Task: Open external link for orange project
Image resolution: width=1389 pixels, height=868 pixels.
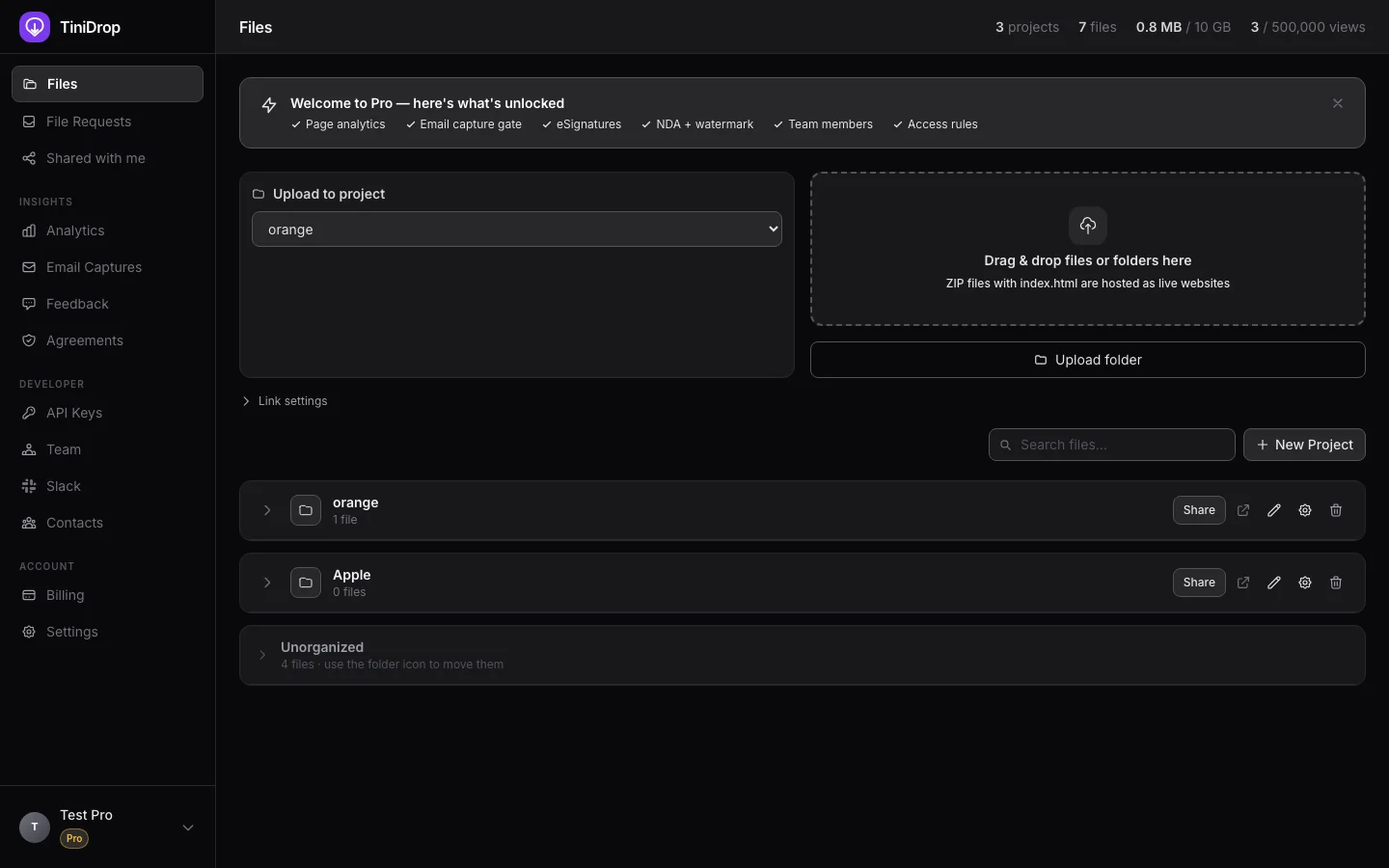Action: pyautogui.click(x=1243, y=510)
